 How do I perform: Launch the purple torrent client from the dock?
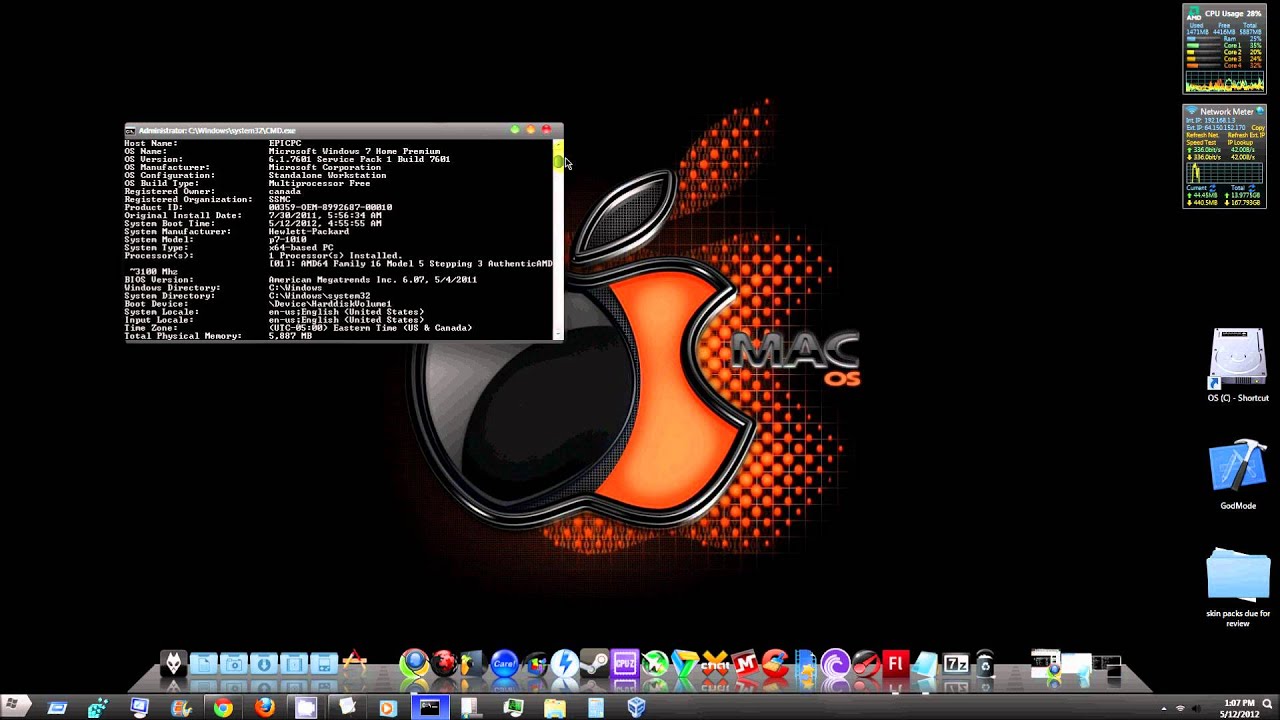834,663
